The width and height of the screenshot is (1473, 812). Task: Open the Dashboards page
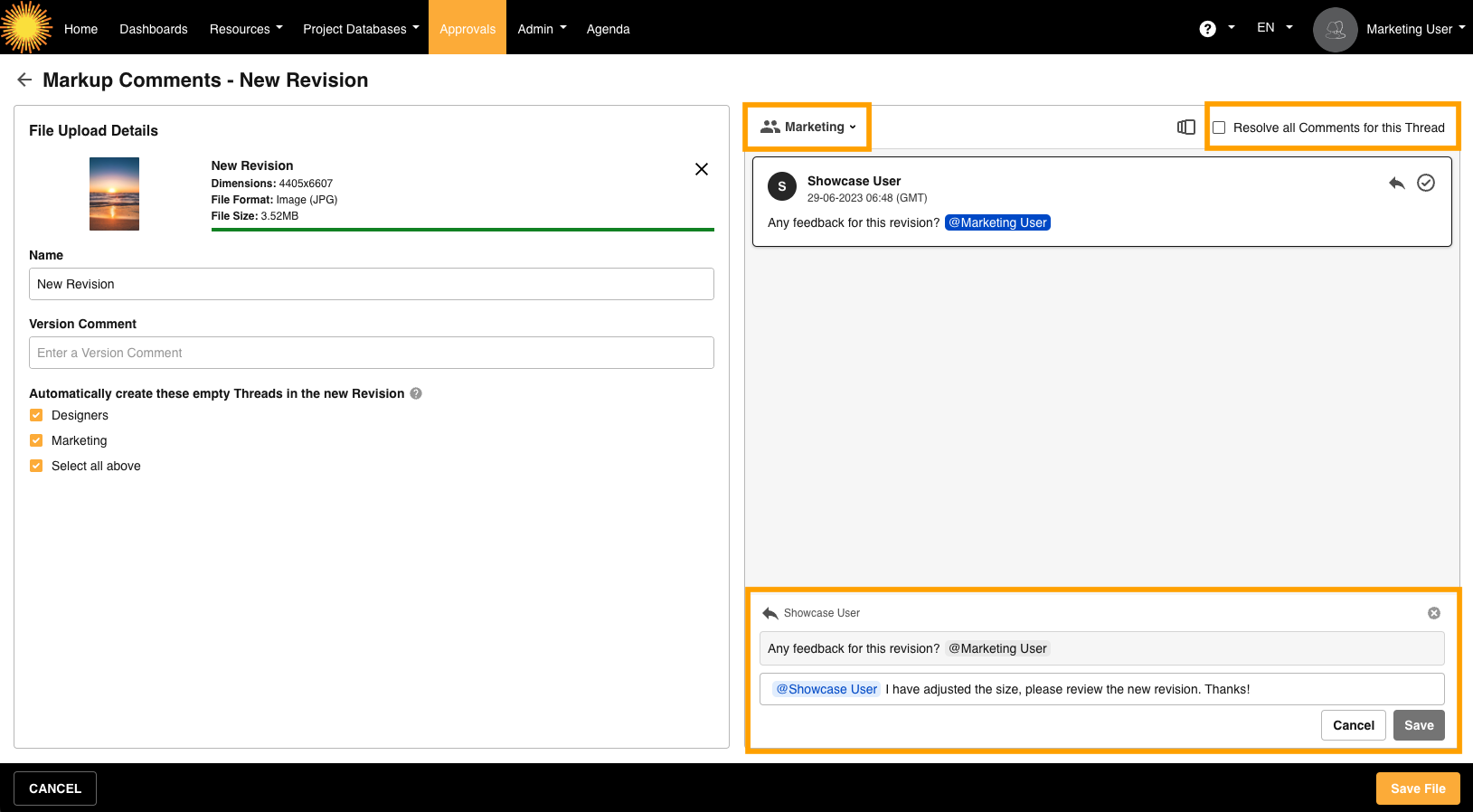pos(153,29)
